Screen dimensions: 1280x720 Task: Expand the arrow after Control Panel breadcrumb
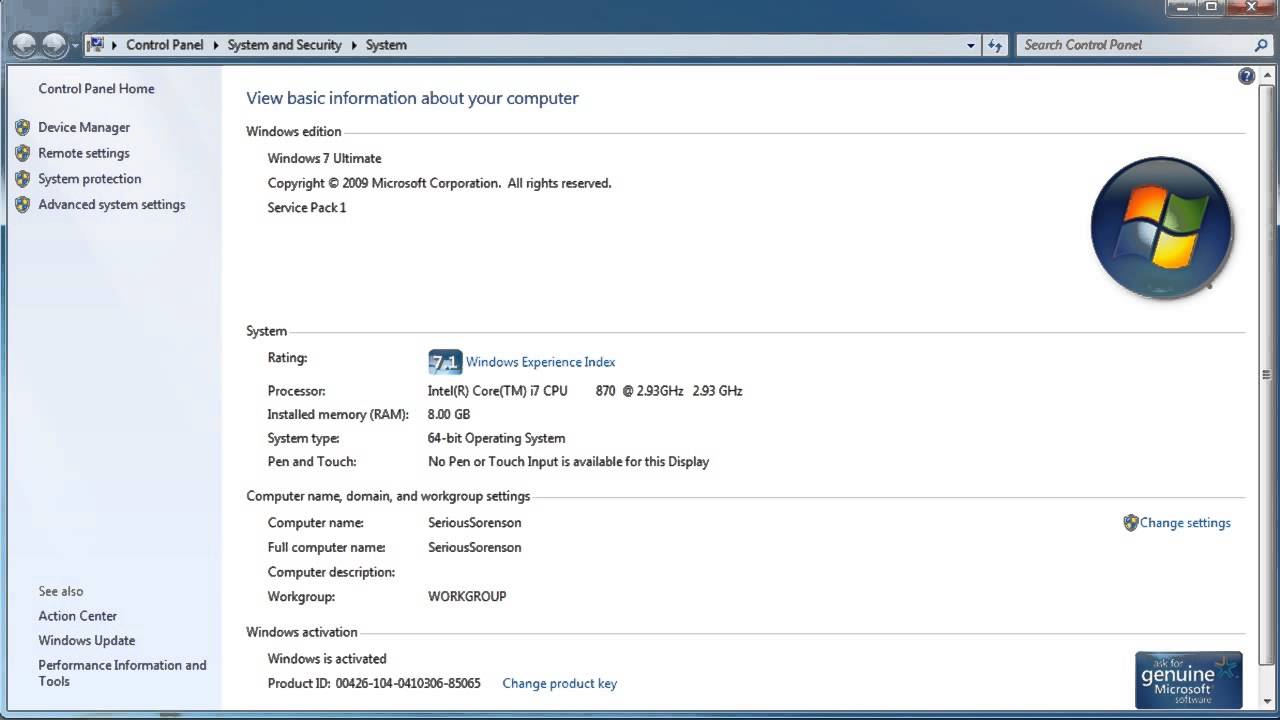click(x=215, y=45)
